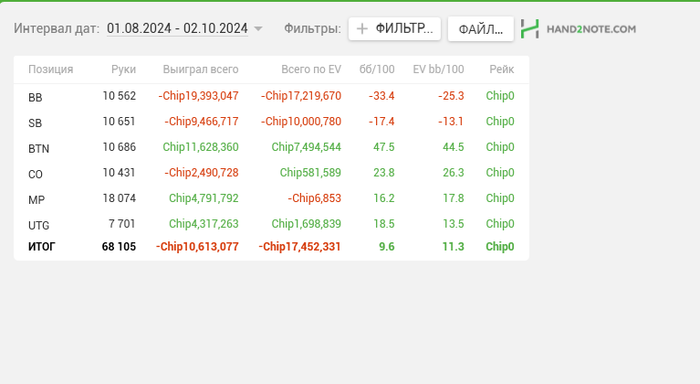Click the Hand2Note logo icon
This screenshot has height=384, width=700.
[x=530, y=29]
